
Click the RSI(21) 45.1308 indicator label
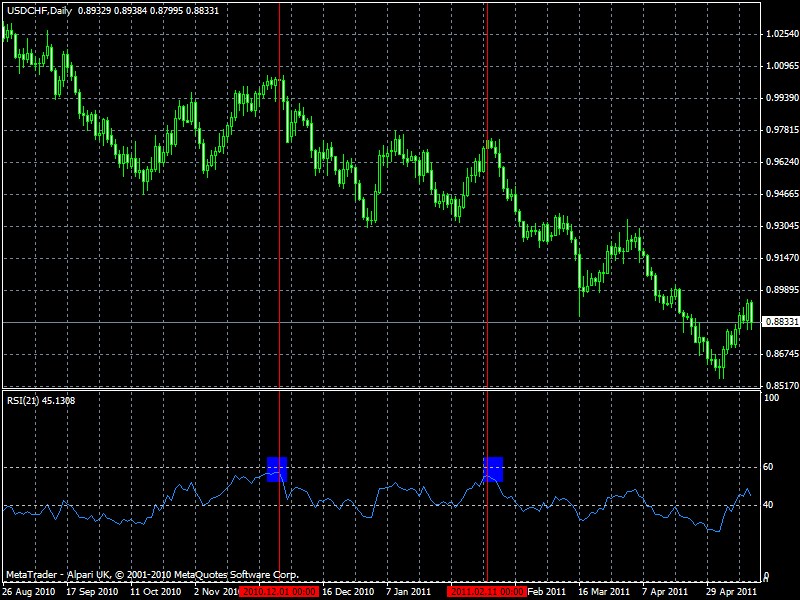tap(40, 400)
